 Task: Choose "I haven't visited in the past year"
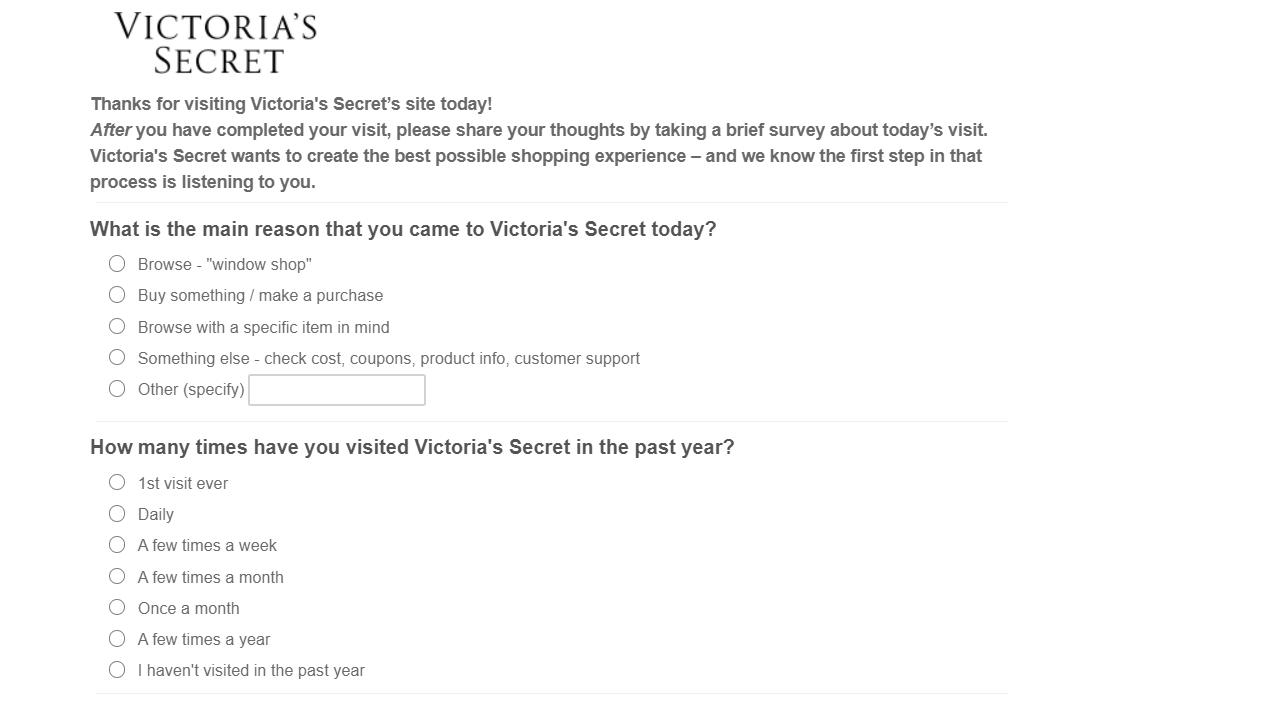click(117, 670)
